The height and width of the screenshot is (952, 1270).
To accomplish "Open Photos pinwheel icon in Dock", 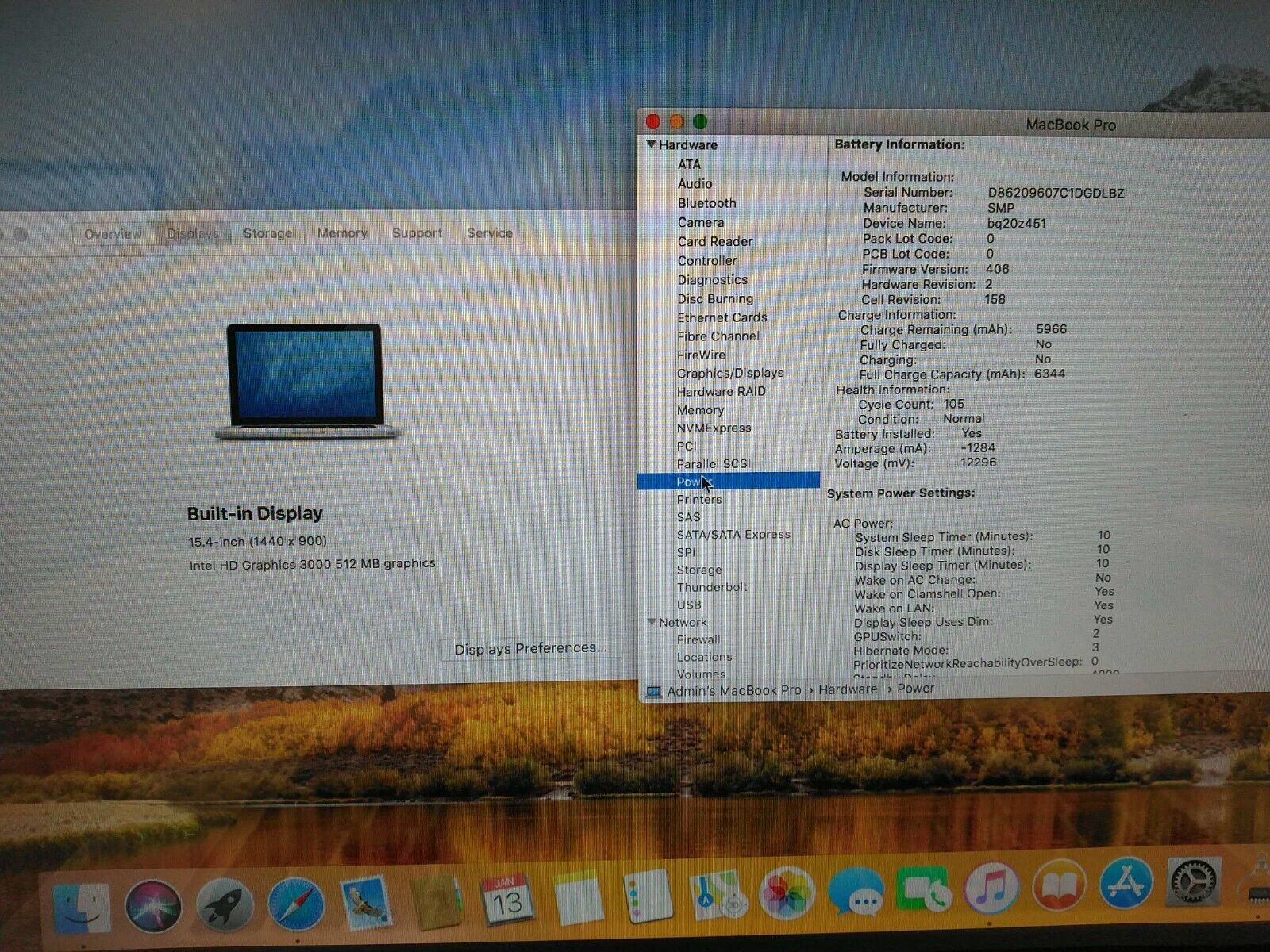I will tap(788, 895).
